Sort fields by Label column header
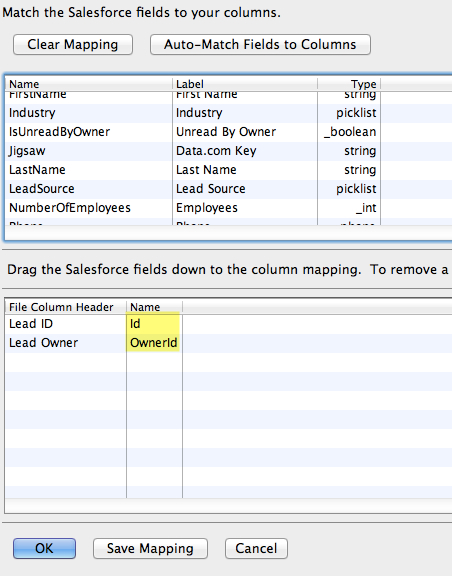Viewport: 452px width, 576px height. (245, 84)
